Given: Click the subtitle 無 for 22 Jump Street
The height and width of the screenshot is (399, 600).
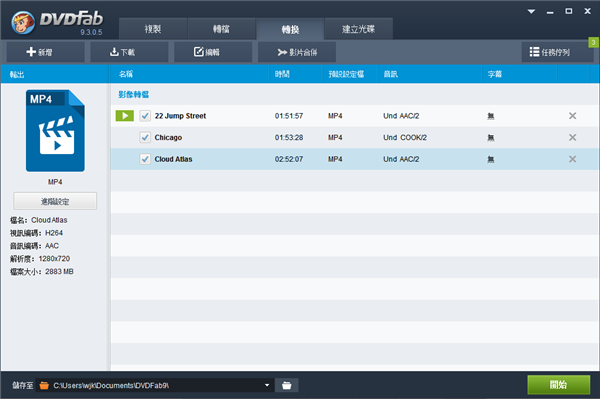Looking at the screenshot, I should (x=491, y=116).
